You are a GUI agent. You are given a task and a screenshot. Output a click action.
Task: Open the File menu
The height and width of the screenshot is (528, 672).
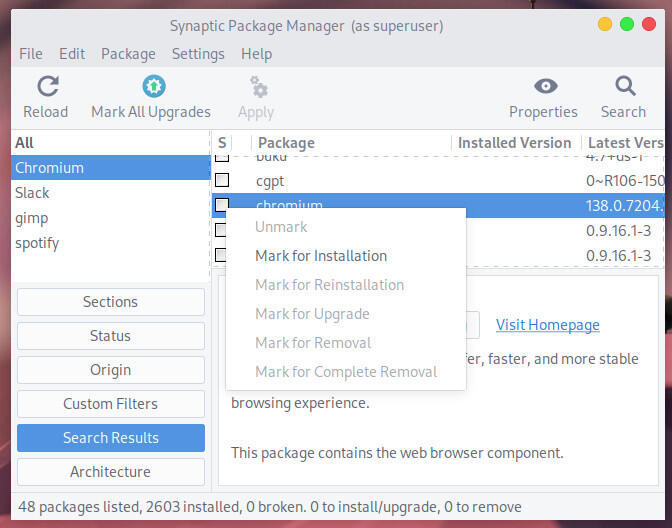31,54
